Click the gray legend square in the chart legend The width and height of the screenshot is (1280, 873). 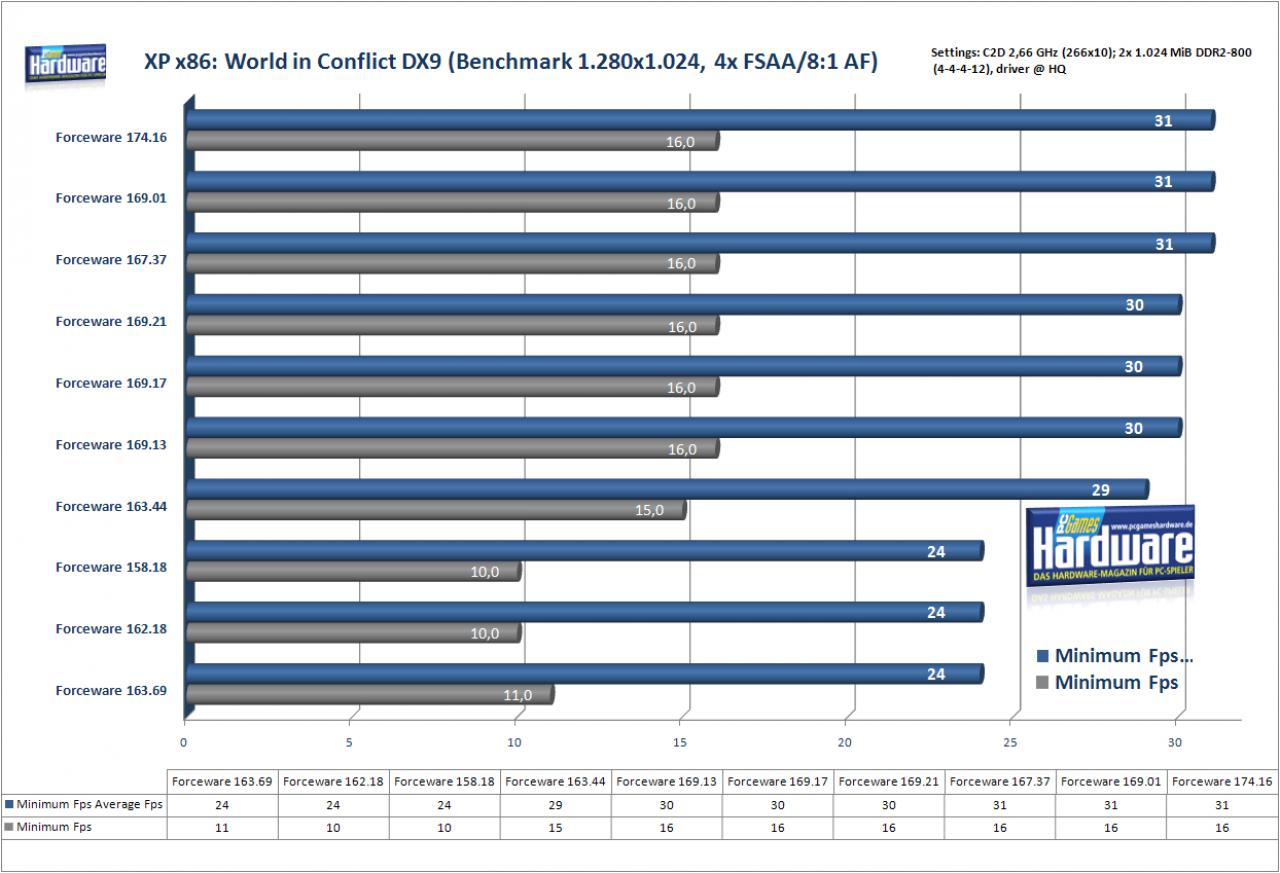(x=1042, y=683)
